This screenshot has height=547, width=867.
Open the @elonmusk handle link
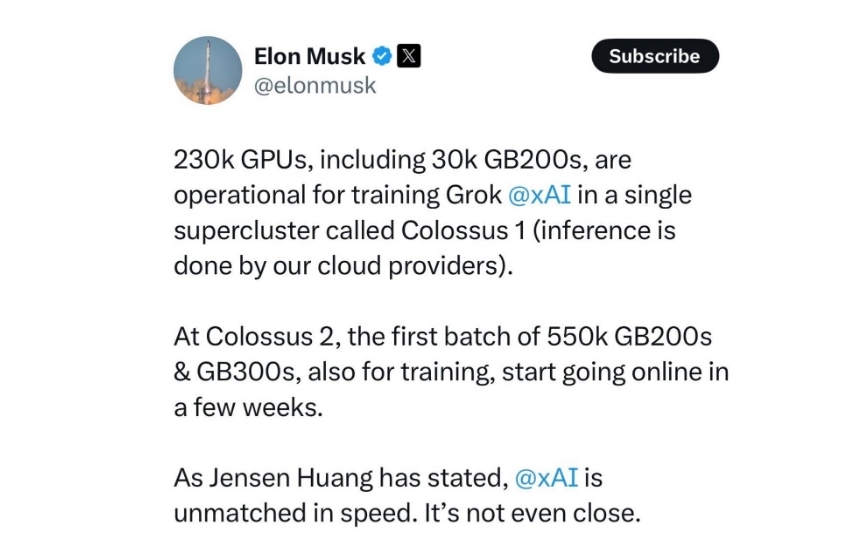[315, 86]
